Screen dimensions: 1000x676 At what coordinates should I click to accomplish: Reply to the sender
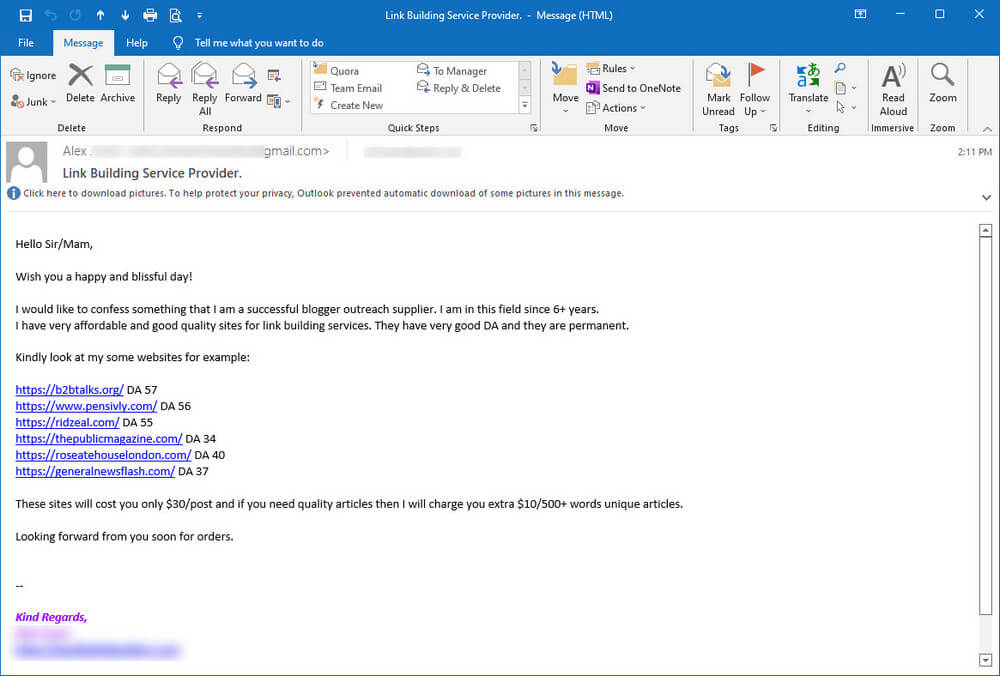[x=168, y=83]
